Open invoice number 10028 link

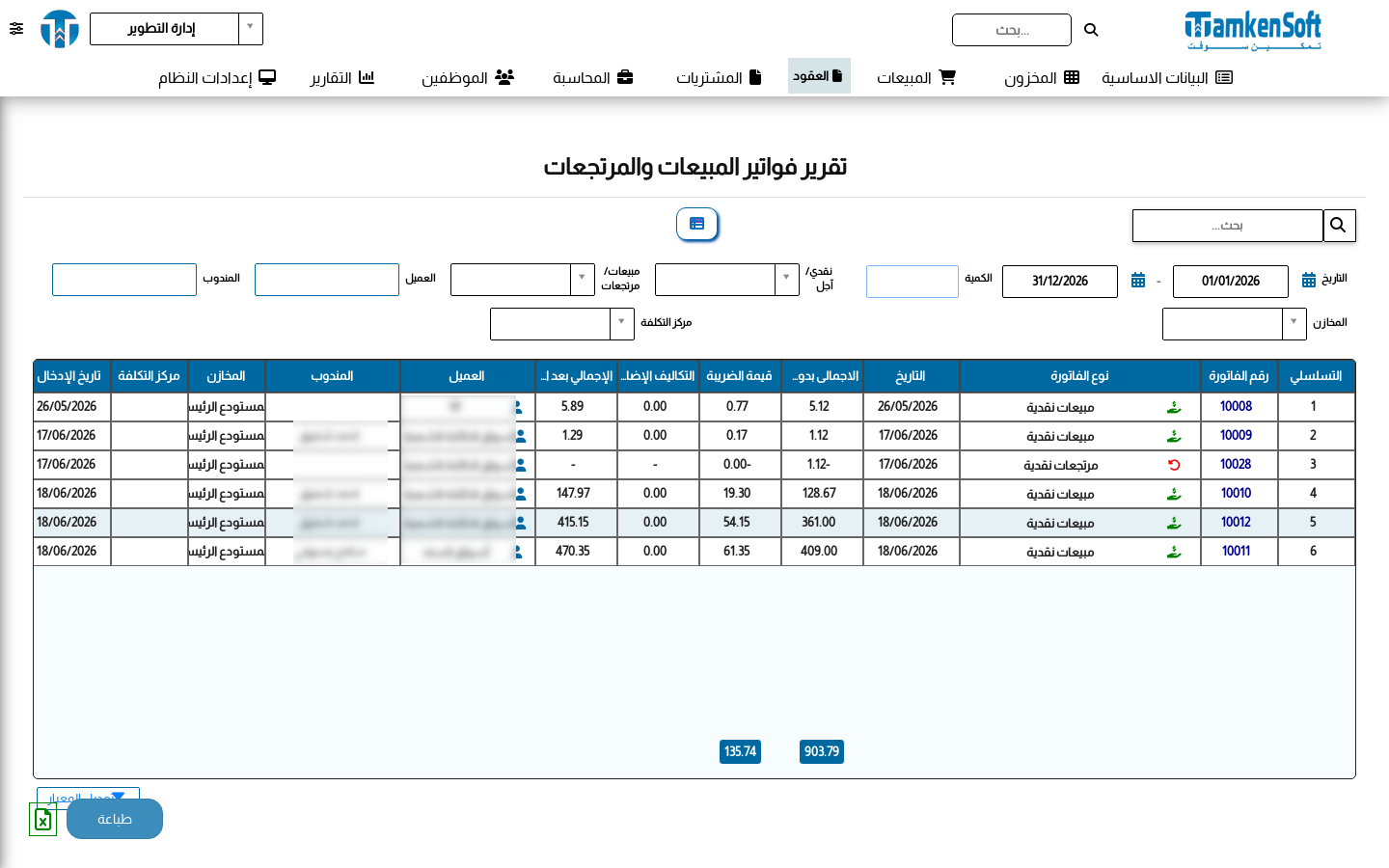[x=1236, y=465]
